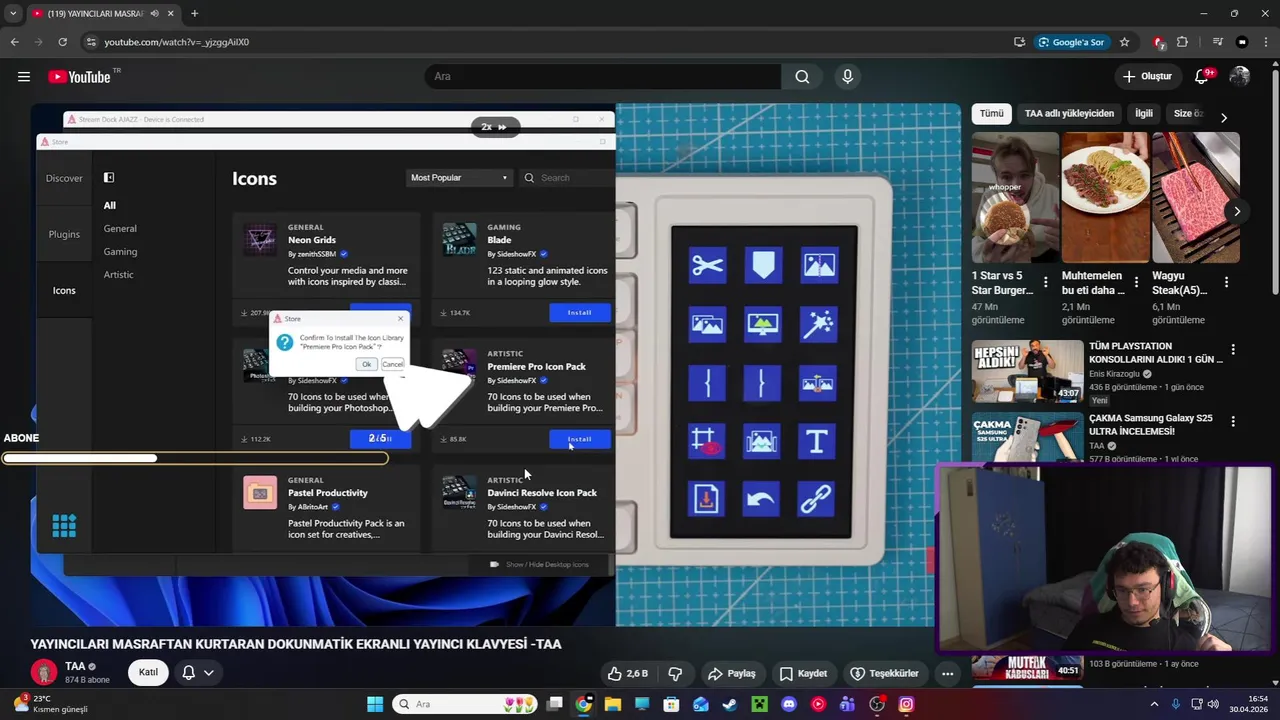Image resolution: width=1280 pixels, height=720 pixels.
Task: Go back one page in Chrome
Action: [x=15, y=42]
